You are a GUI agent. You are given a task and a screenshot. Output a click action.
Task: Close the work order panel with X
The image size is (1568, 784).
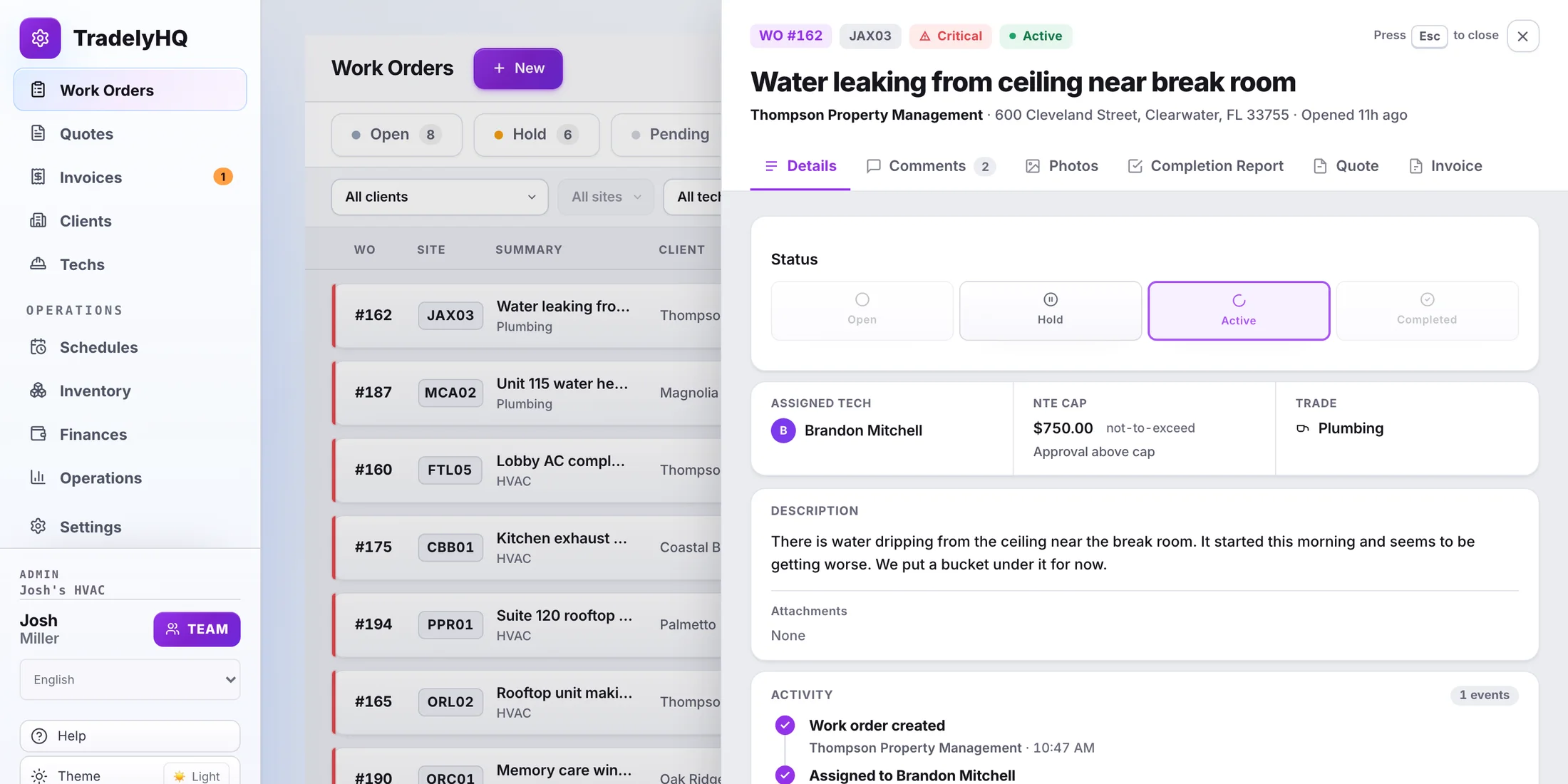tap(1523, 36)
